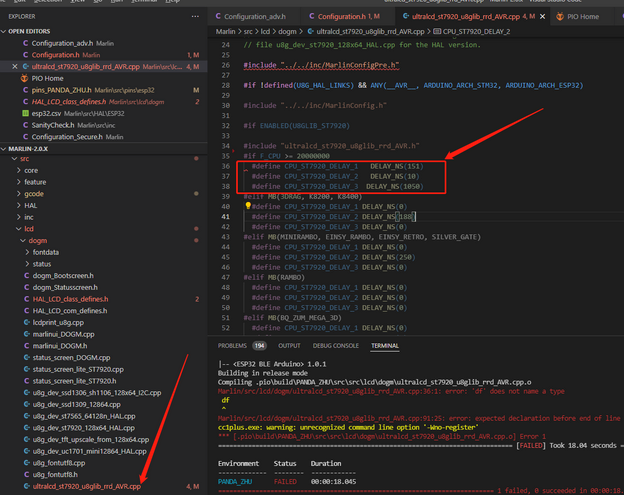Open u8g_dev_ssd1309_12864.cpp file
Viewport: 624px width, 495px height.
click(76, 404)
